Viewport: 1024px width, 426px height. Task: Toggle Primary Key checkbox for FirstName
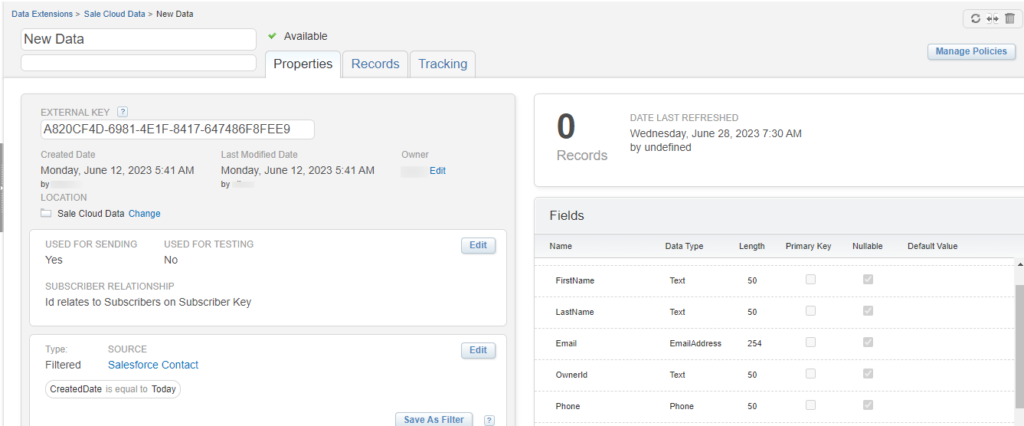click(810, 280)
